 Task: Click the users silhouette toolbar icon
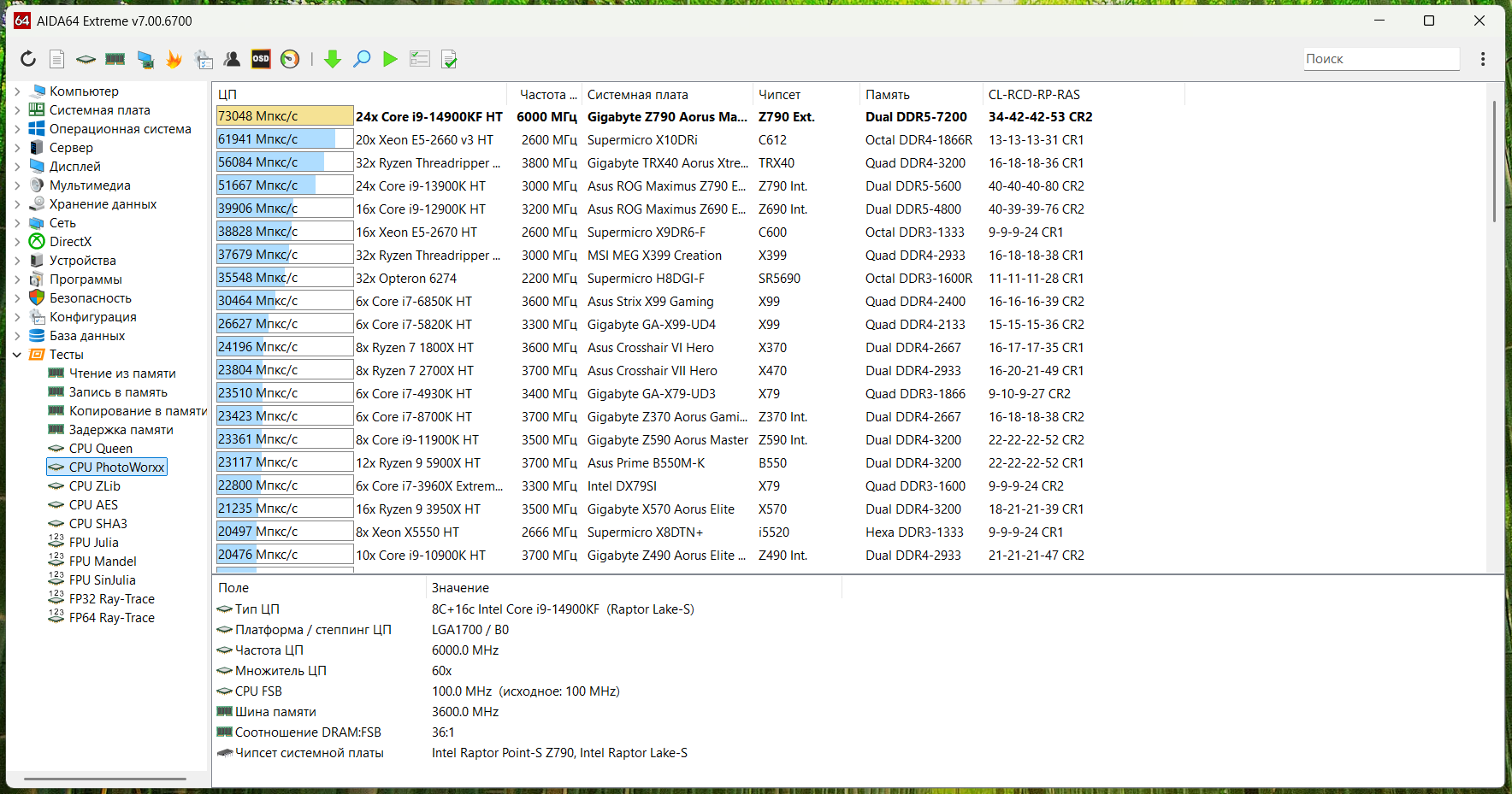coord(232,59)
